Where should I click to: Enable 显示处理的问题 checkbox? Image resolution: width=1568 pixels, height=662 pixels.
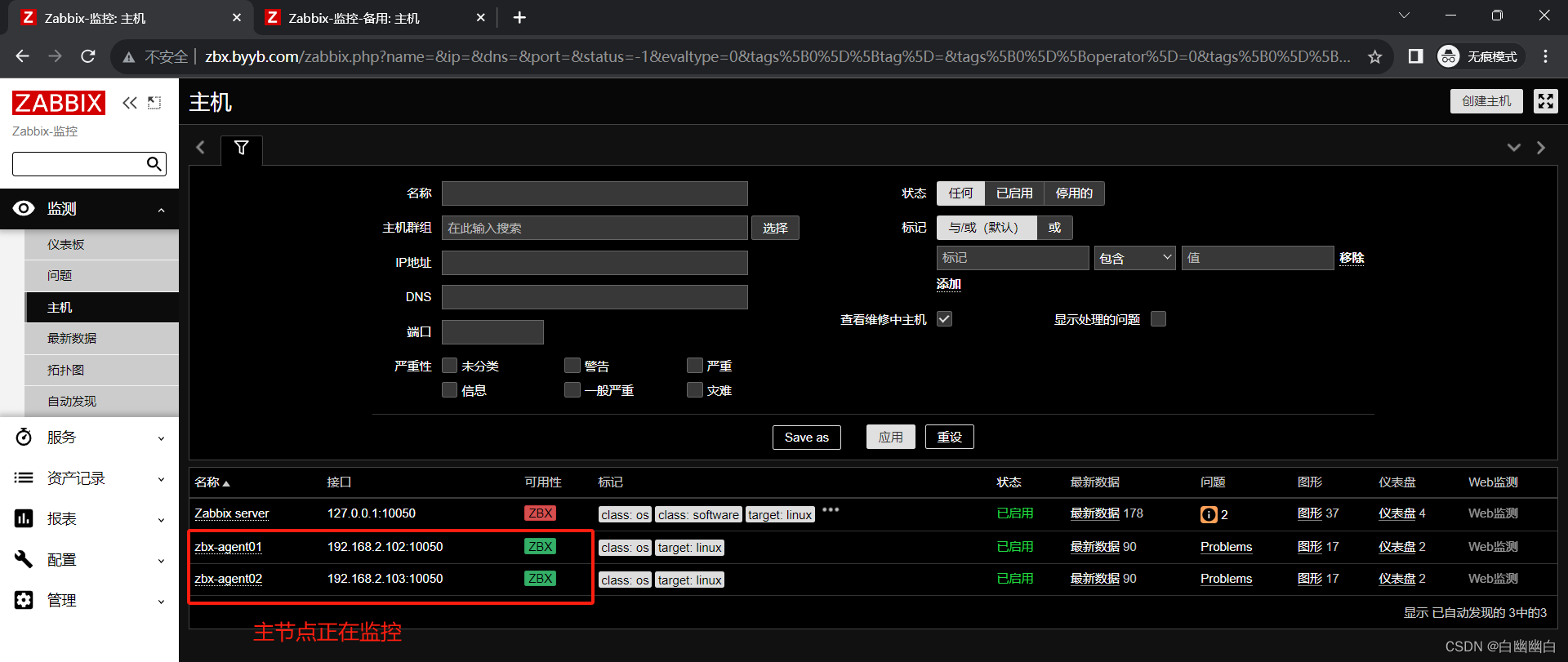[1158, 318]
